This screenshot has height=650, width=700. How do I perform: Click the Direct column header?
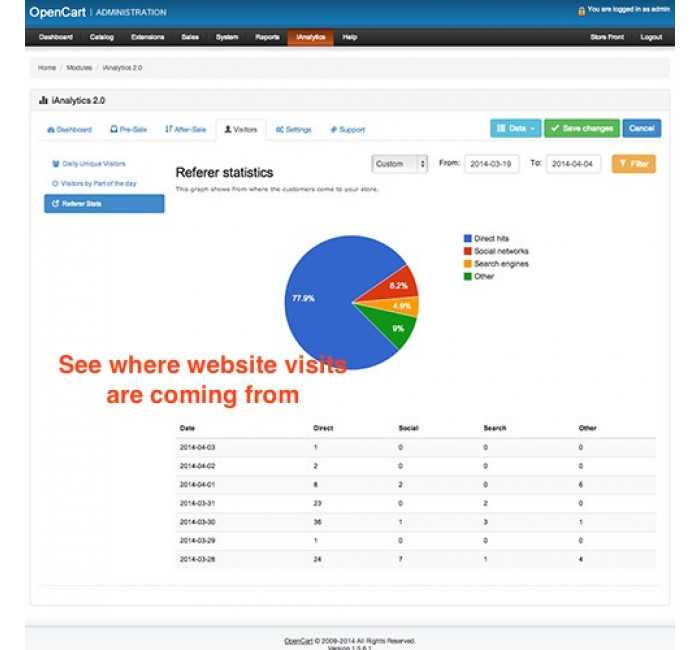click(323, 428)
